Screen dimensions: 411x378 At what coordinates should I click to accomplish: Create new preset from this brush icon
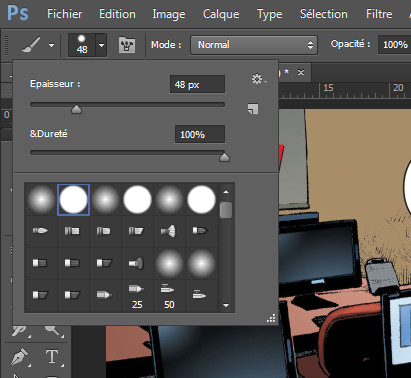[x=253, y=109]
